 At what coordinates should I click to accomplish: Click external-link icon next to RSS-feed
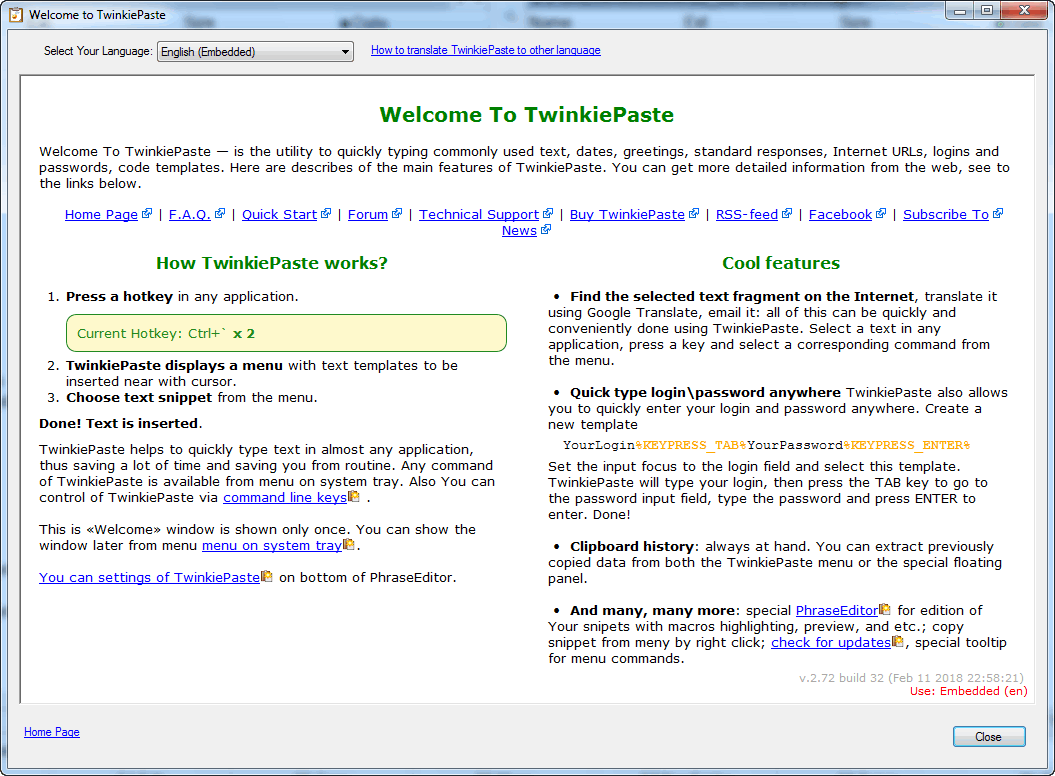click(x=787, y=213)
